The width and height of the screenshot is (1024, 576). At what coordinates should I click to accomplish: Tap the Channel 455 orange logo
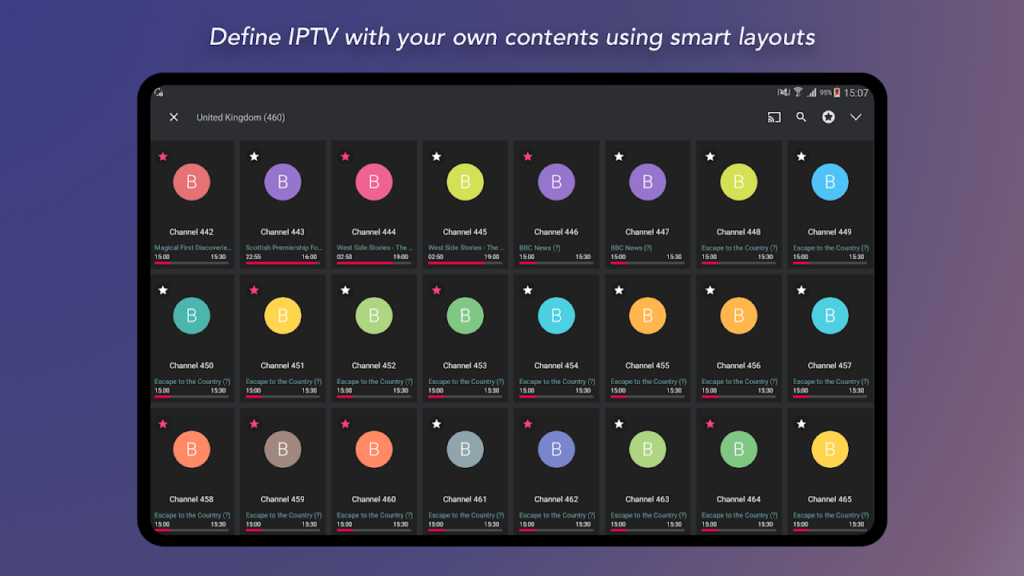click(x=647, y=315)
